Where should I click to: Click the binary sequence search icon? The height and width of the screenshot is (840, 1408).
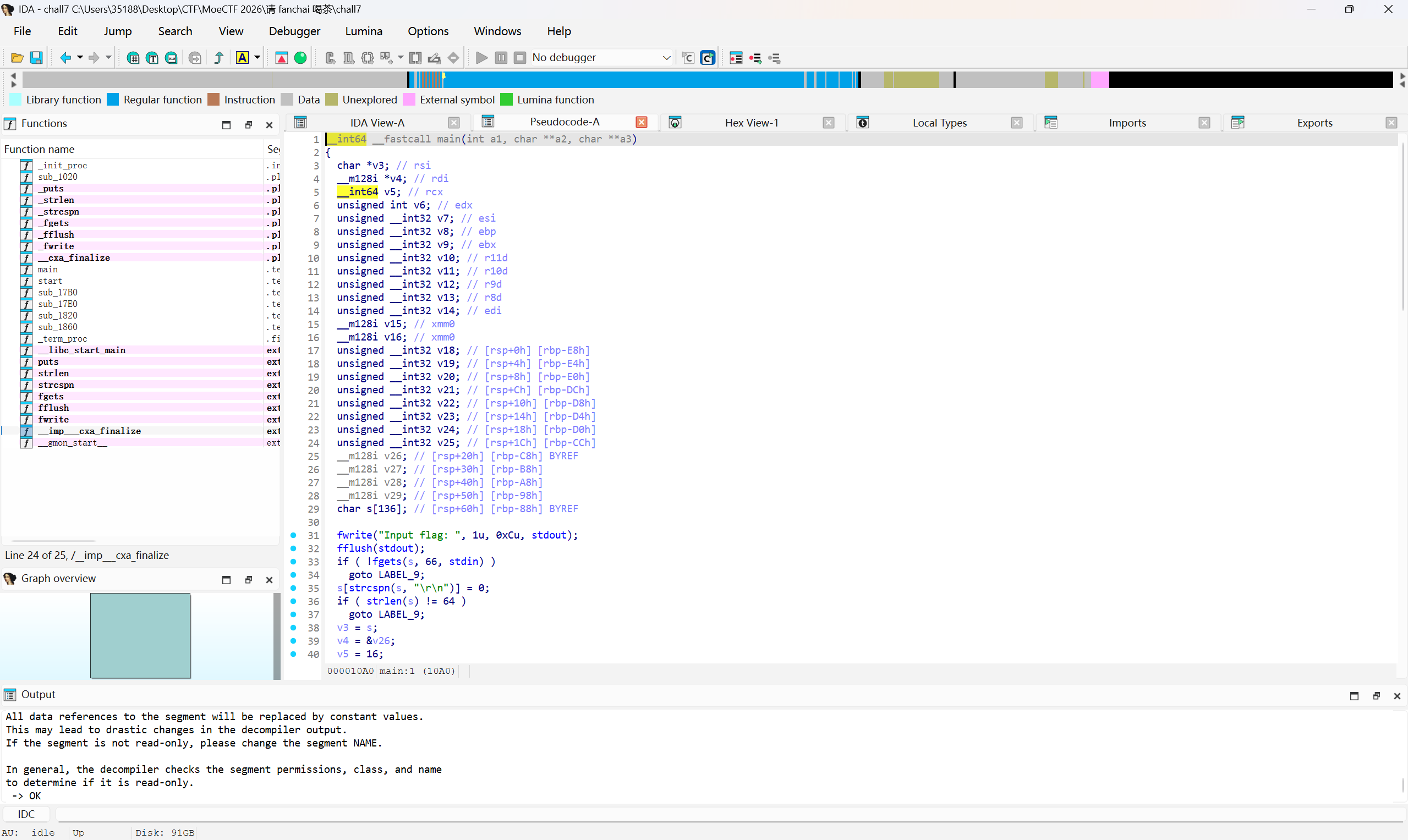tap(172, 58)
